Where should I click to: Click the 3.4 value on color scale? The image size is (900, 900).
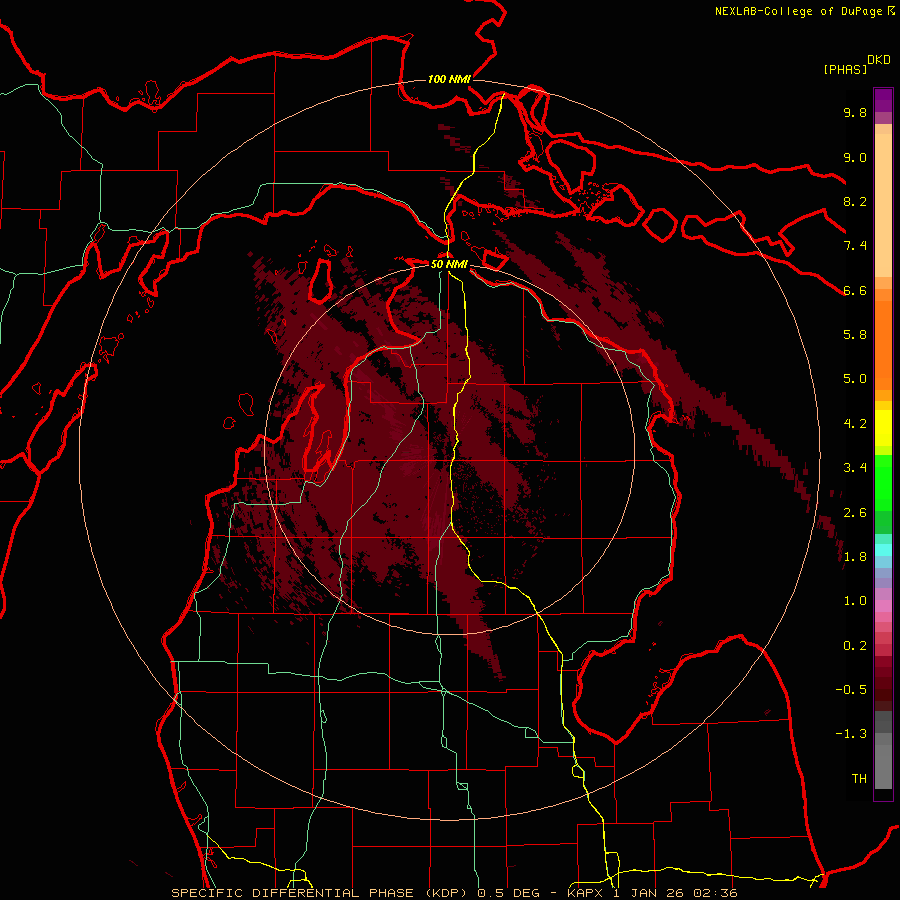tap(855, 468)
